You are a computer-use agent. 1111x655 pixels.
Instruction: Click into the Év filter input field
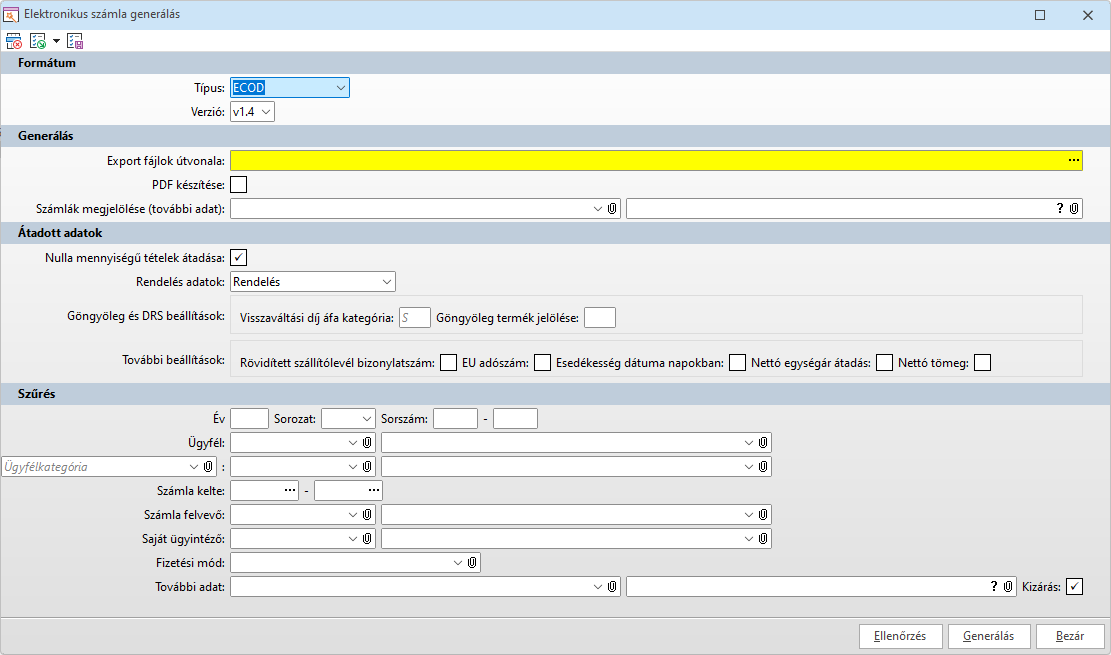click(249, 418)
